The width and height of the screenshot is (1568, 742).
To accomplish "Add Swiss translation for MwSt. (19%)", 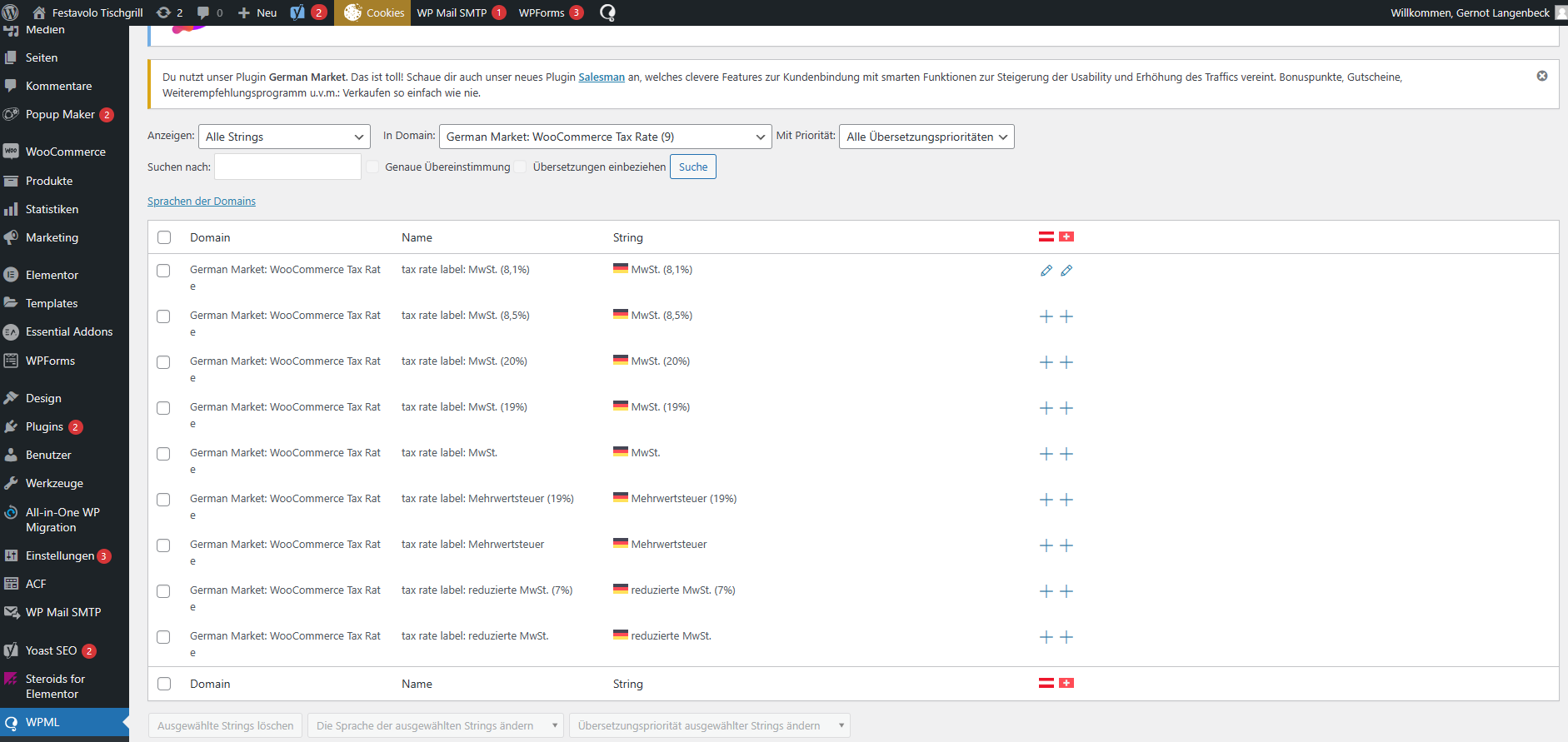I will 1066,408.
